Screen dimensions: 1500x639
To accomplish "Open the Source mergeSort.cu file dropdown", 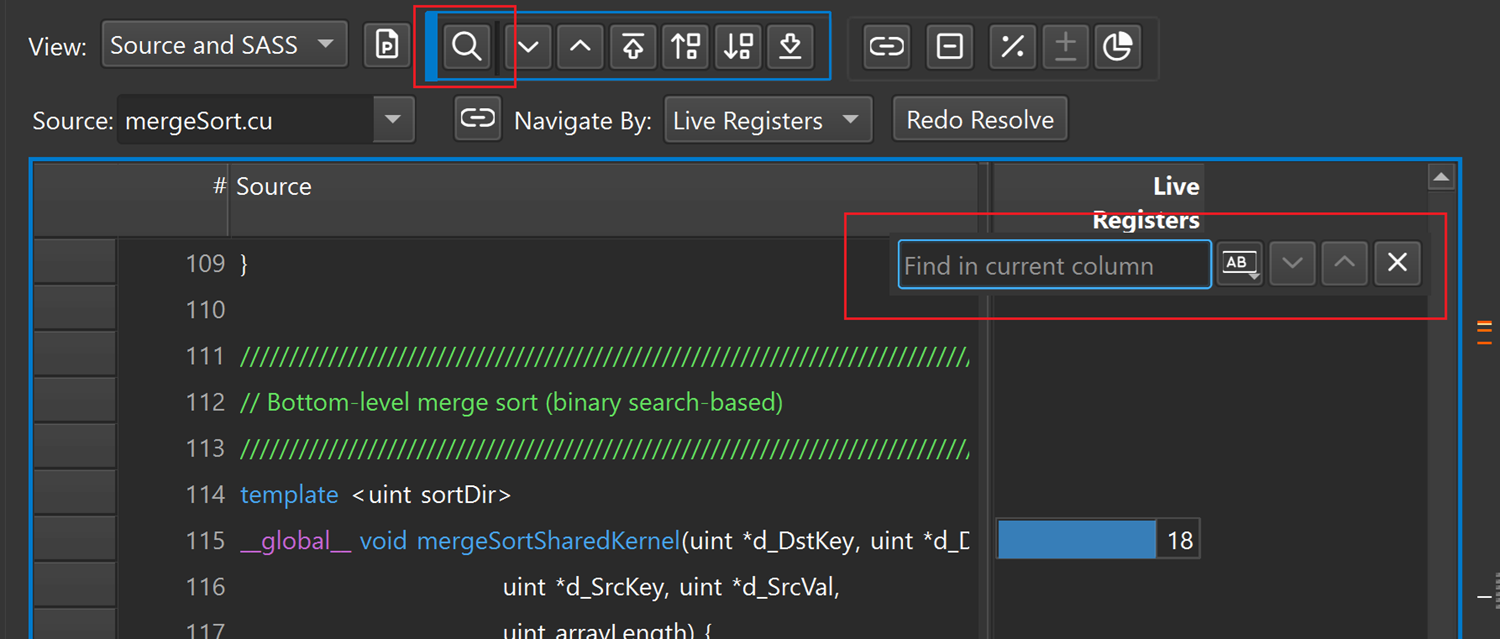I will (265, 119).
